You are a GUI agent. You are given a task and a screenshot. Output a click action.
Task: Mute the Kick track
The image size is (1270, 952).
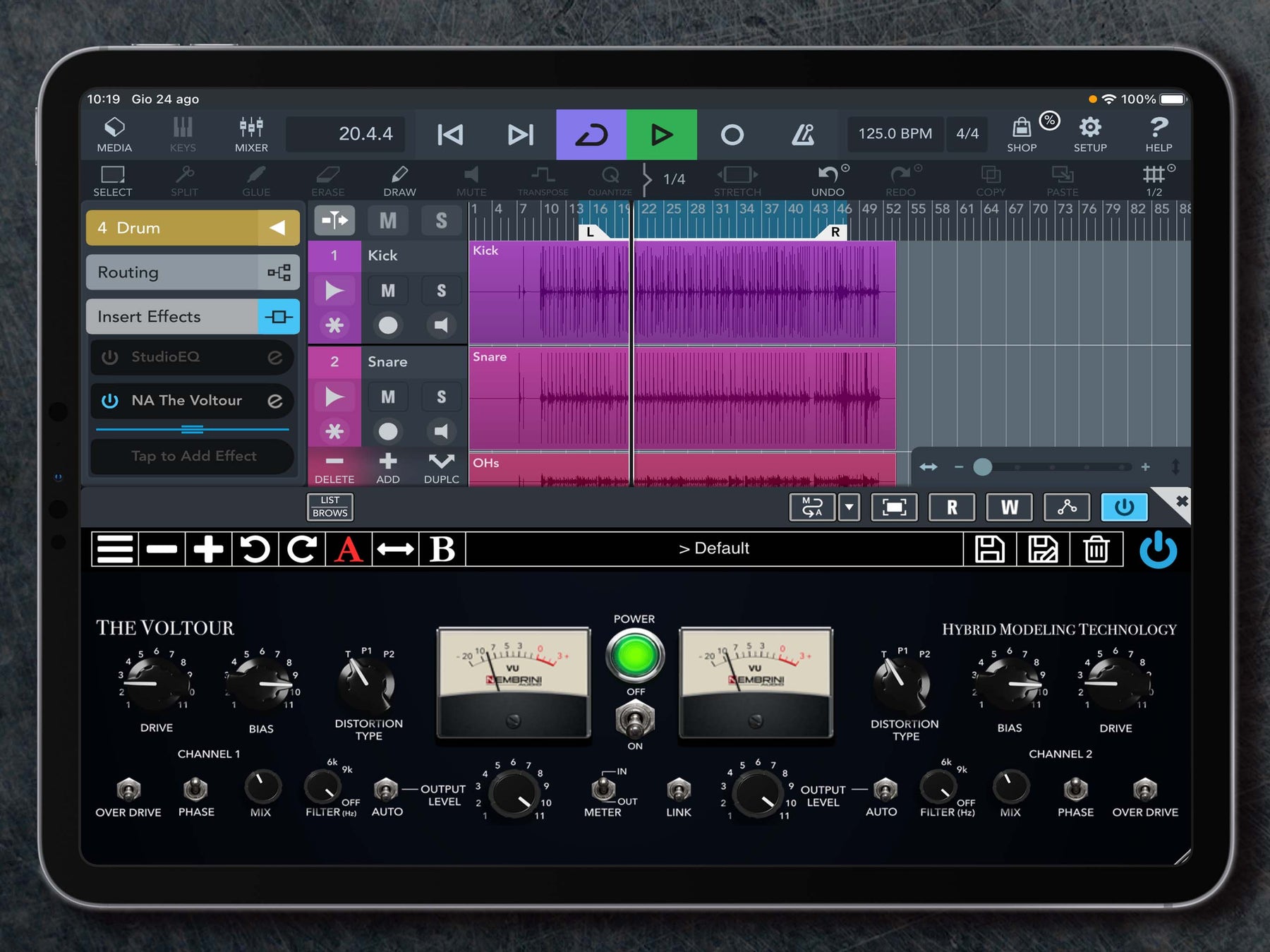pyautogui.click(x=387, y=291)
